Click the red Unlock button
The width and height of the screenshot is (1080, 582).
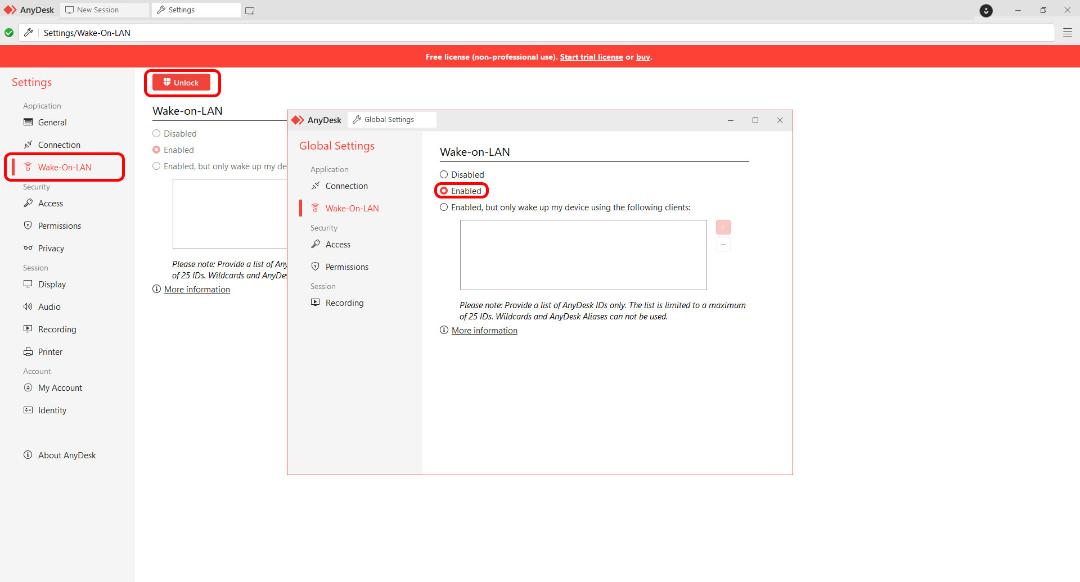181,83
